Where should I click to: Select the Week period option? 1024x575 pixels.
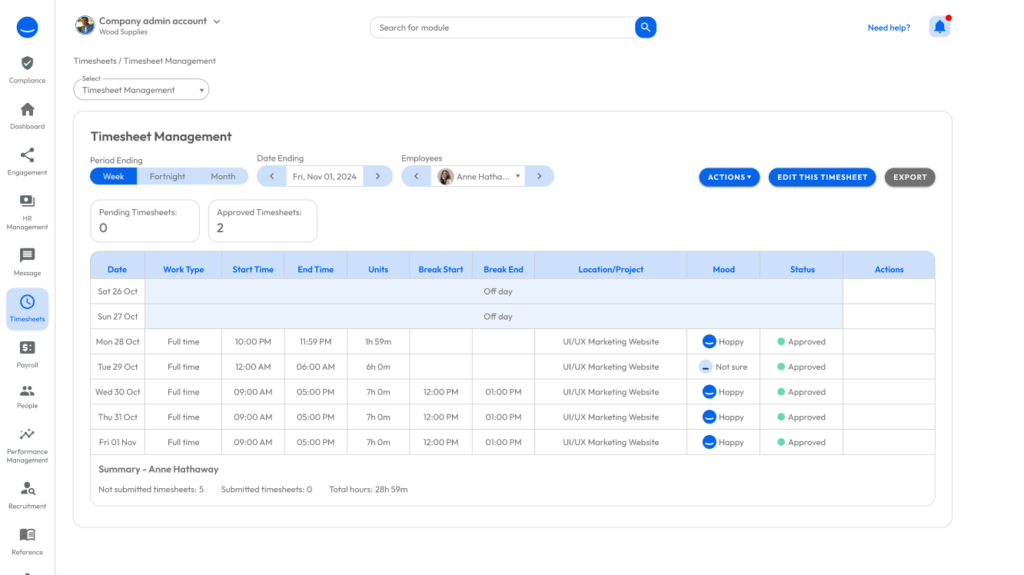click(x=113, y=176)
